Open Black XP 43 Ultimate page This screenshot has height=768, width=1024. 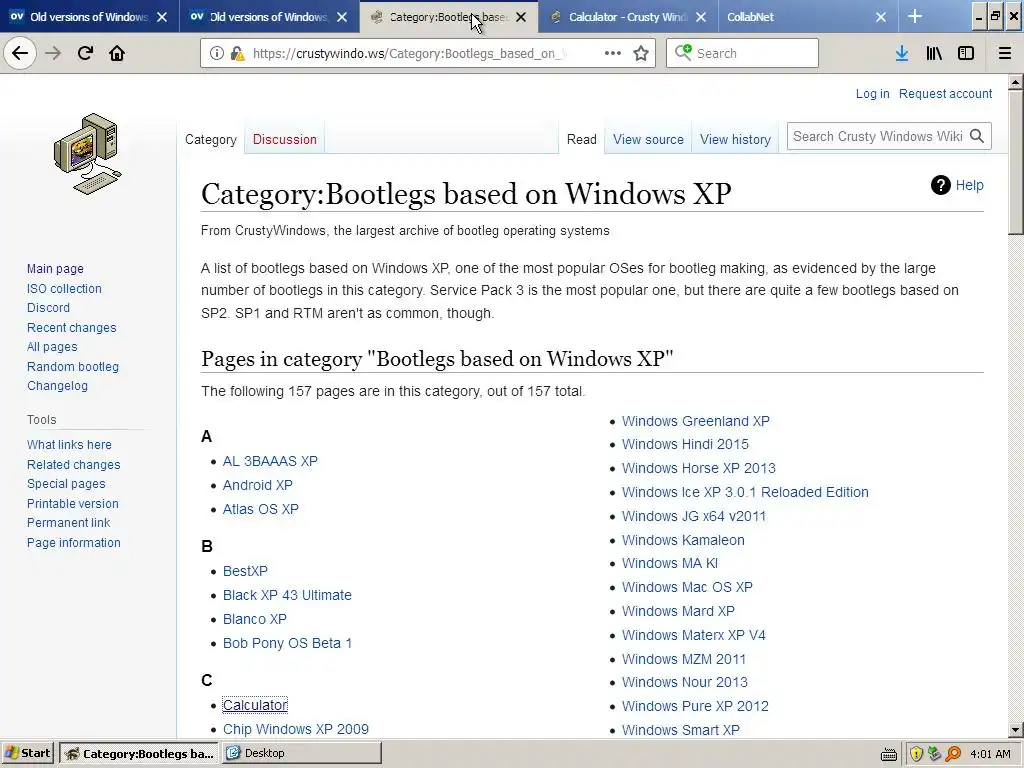pos(287,595)
